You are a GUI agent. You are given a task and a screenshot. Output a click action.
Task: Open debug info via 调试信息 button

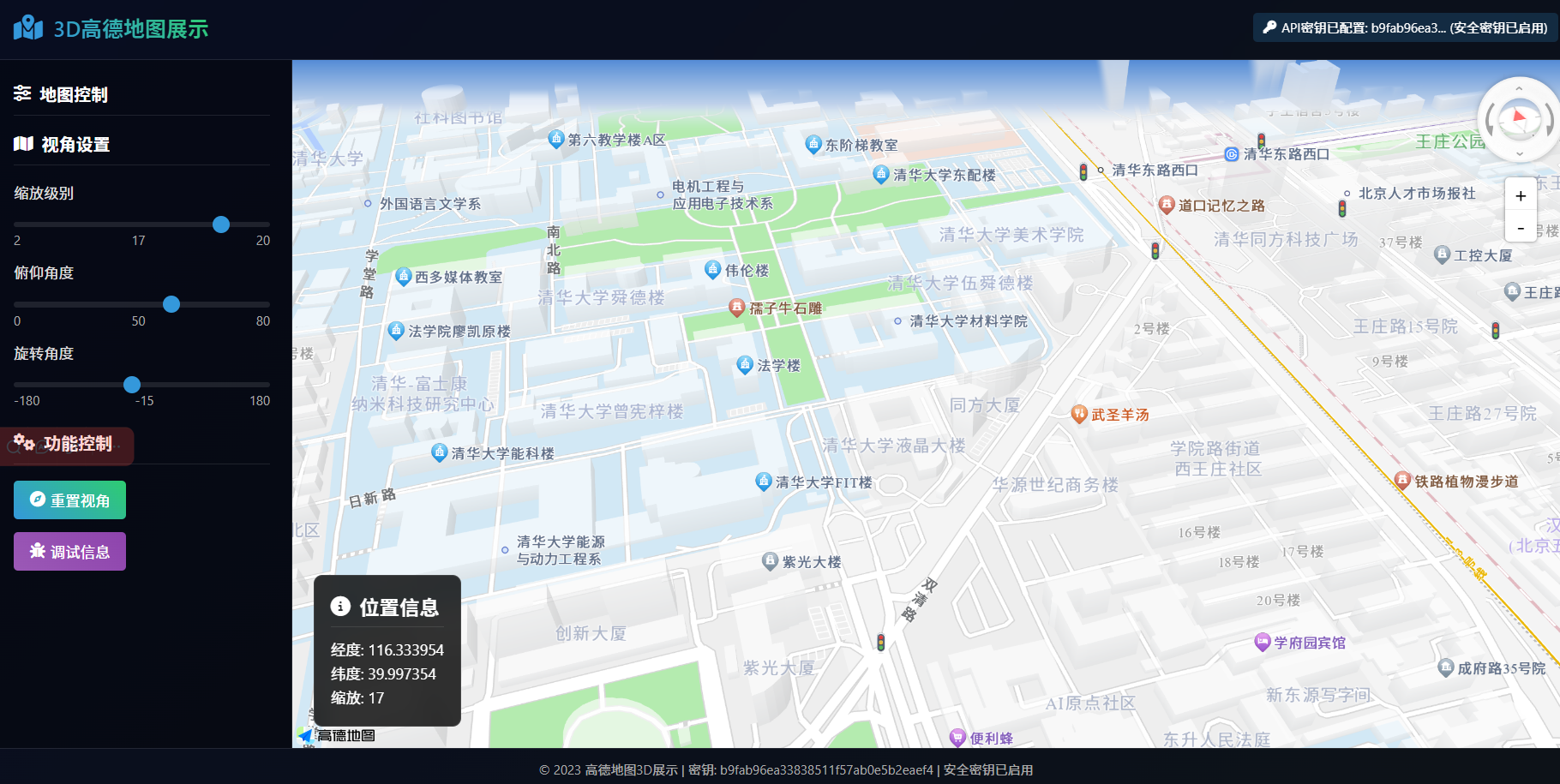69,552
